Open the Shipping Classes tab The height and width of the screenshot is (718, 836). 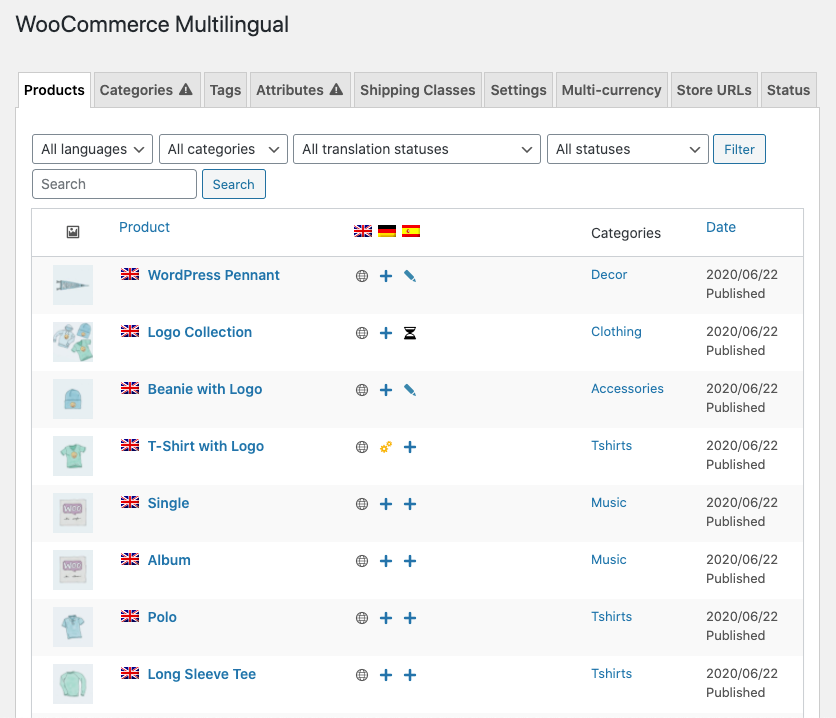[x=417, y=90]
